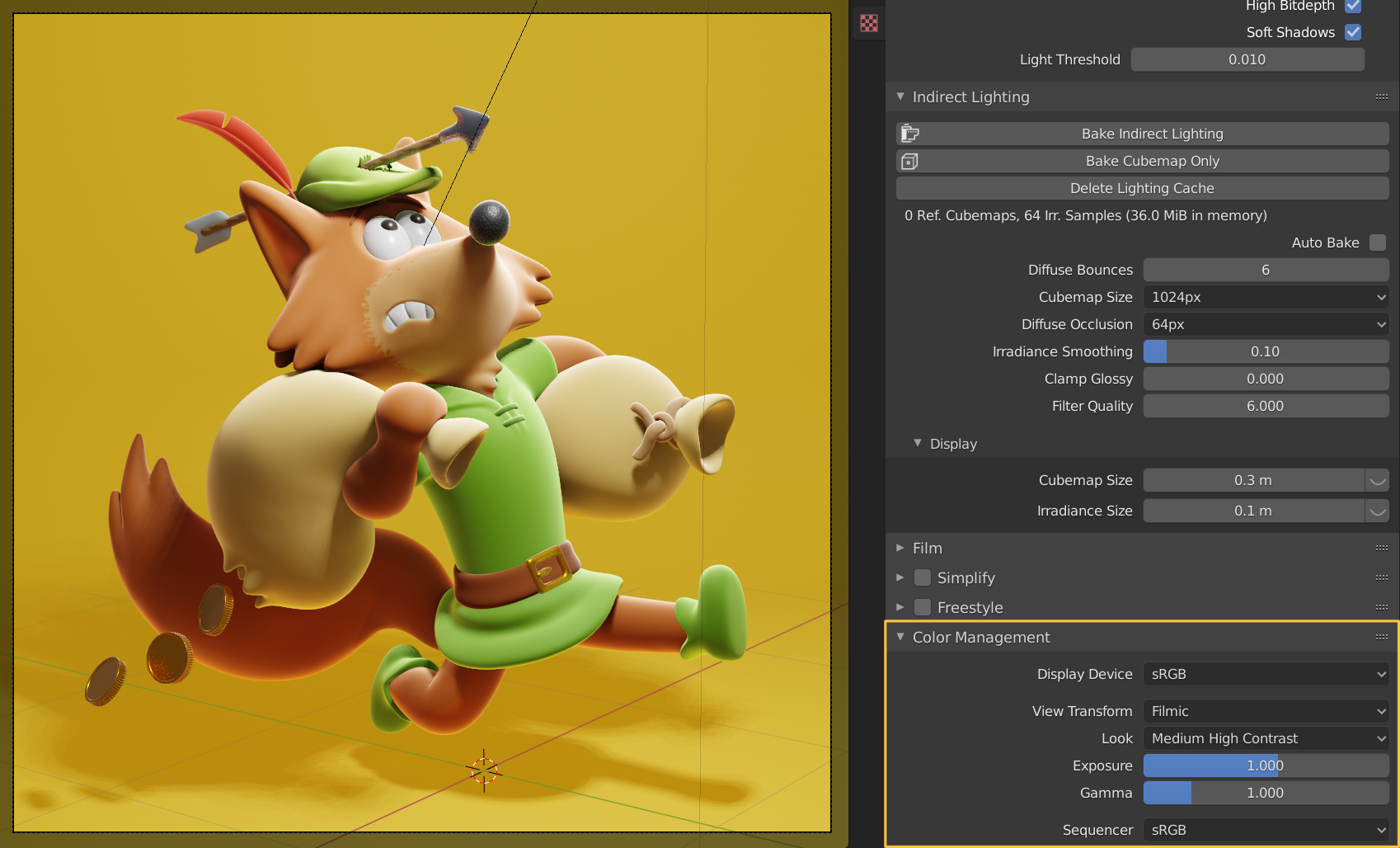Viewport: 1400px width, 848px height.
Task: Collapse the Color Management panel
Action: 900,637
